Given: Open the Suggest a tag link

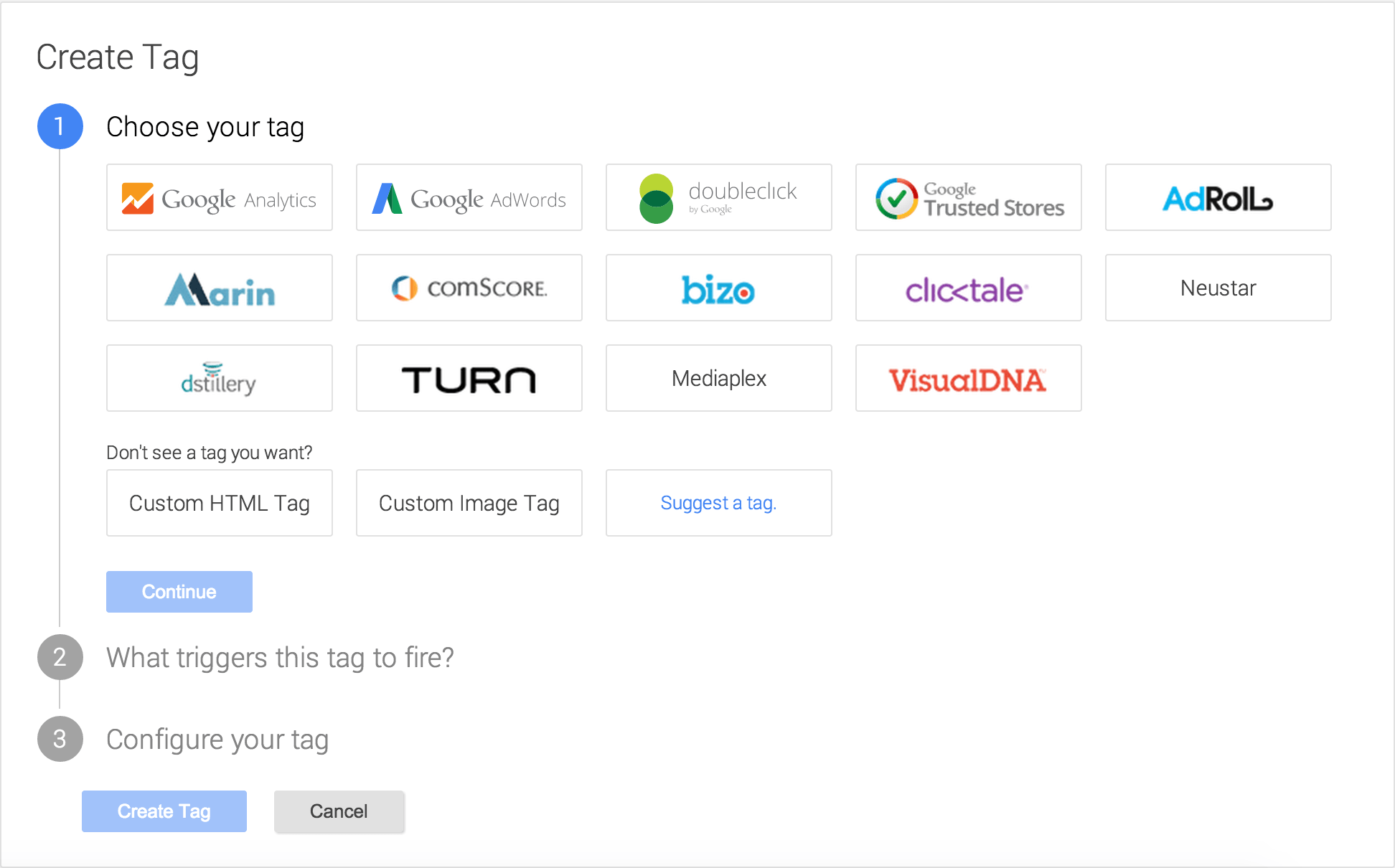Looking at the screenshot, I should click(718, 503).
